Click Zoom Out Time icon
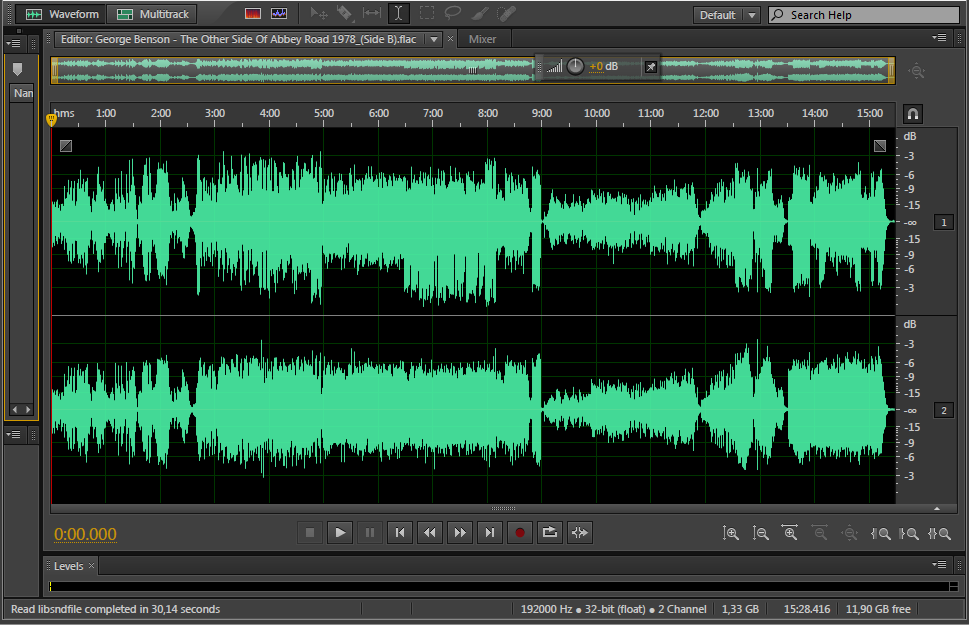 tap(819, 533)
